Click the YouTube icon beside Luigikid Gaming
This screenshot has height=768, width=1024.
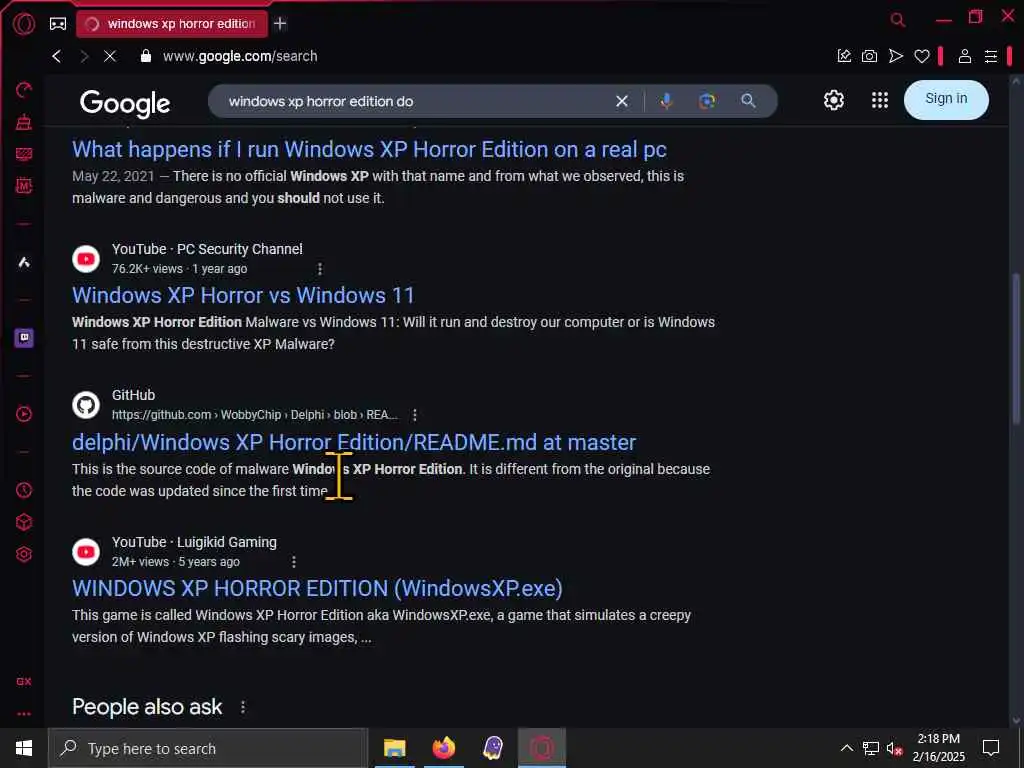tap(86, 552)
